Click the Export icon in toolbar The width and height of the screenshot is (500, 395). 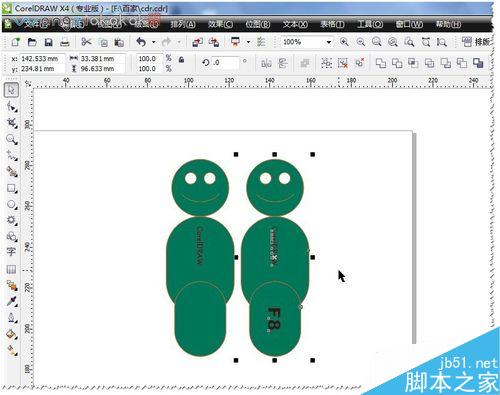point(214,42)
